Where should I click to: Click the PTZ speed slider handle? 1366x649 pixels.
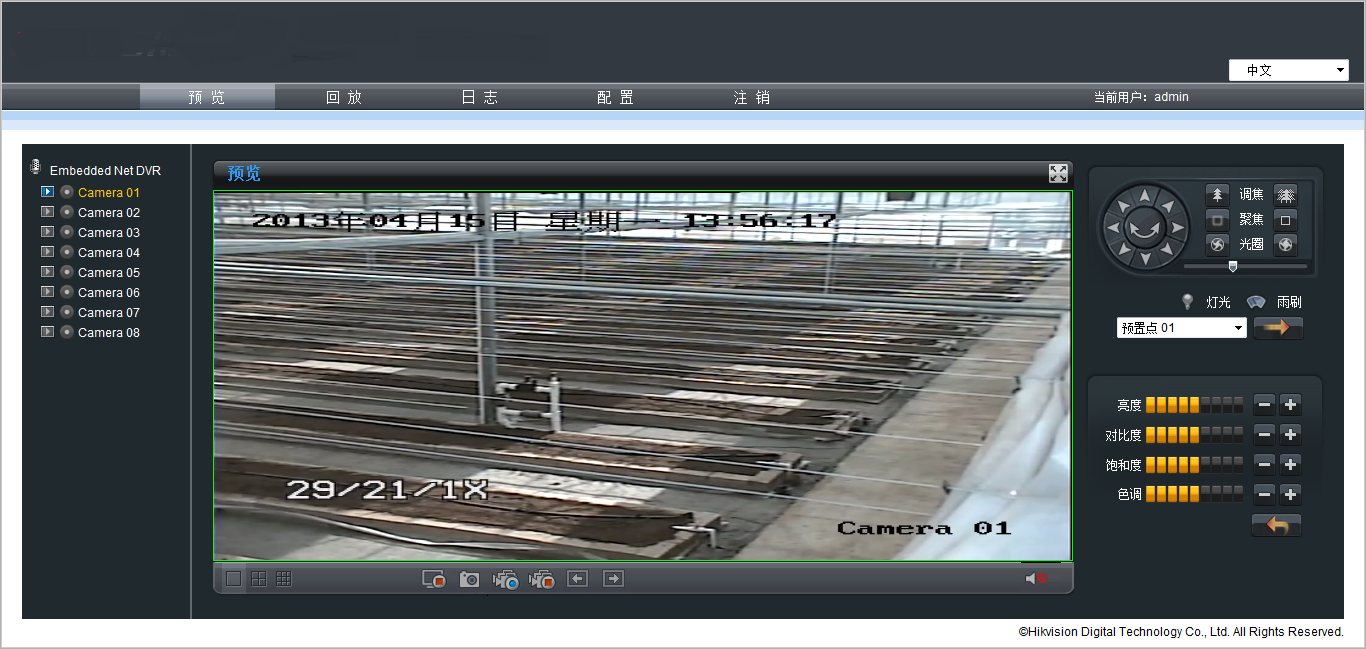[1232, 266]
